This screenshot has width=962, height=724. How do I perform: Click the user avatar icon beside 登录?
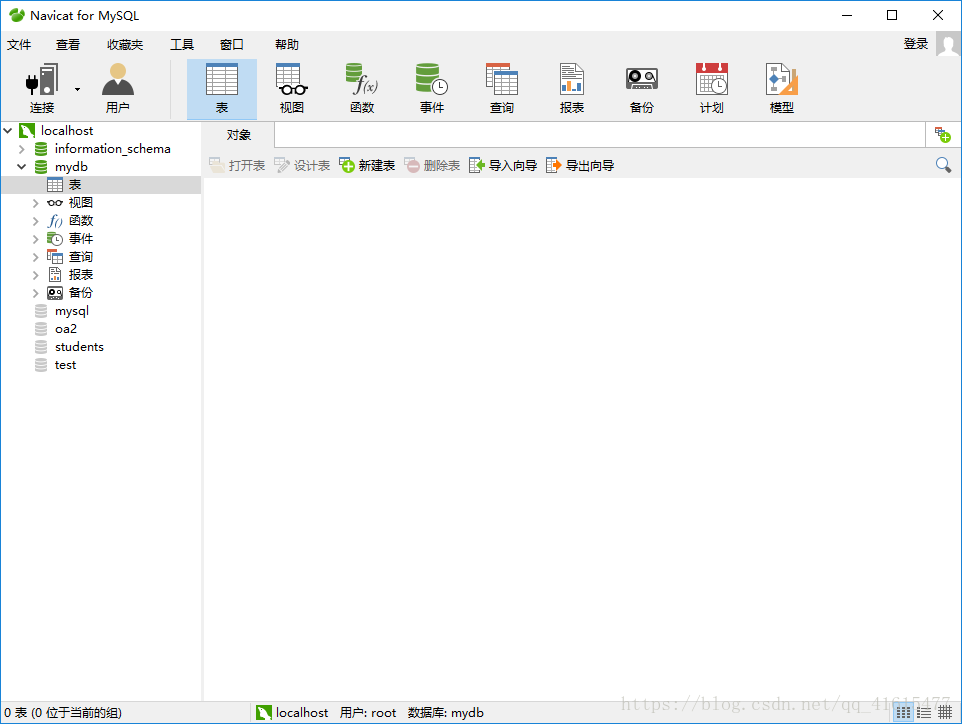click(948, 44)
